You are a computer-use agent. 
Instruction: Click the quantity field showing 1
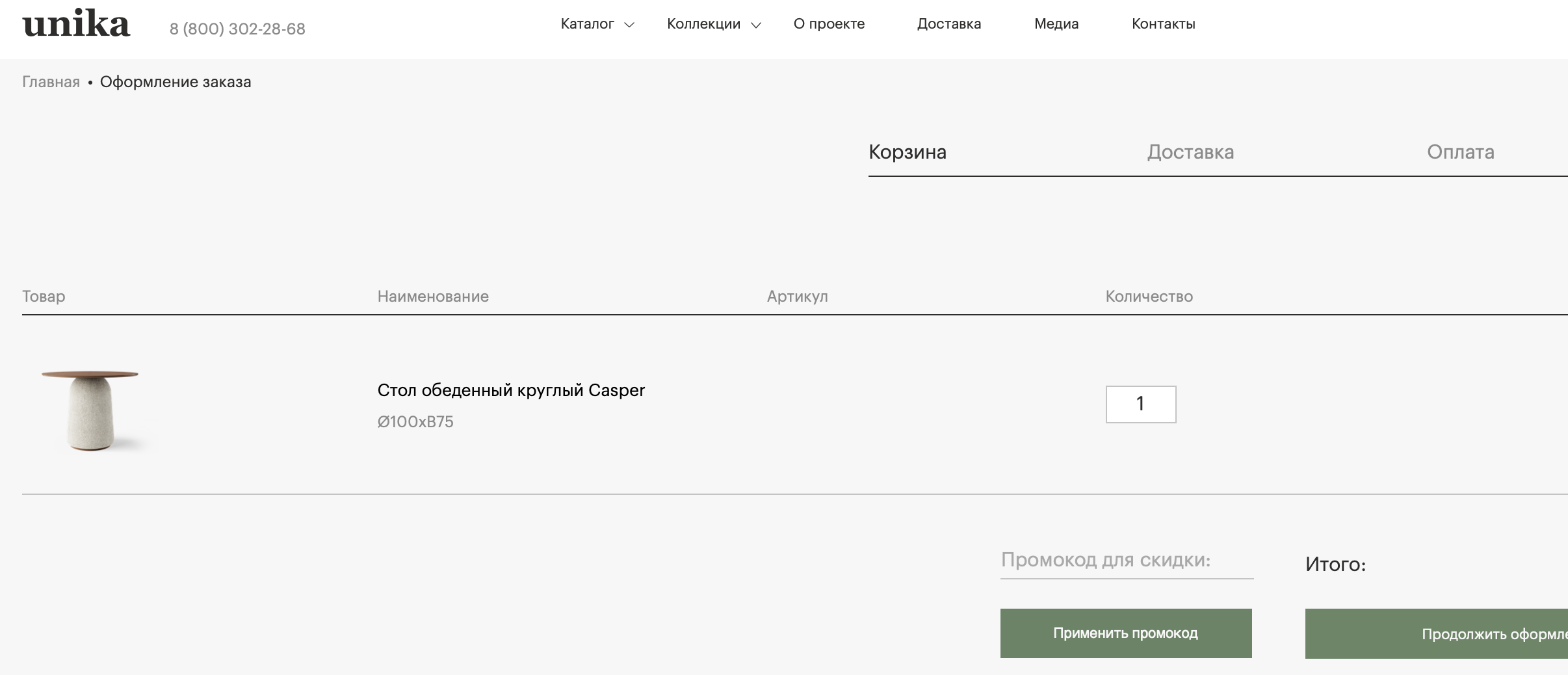[x=1140, y=404]
